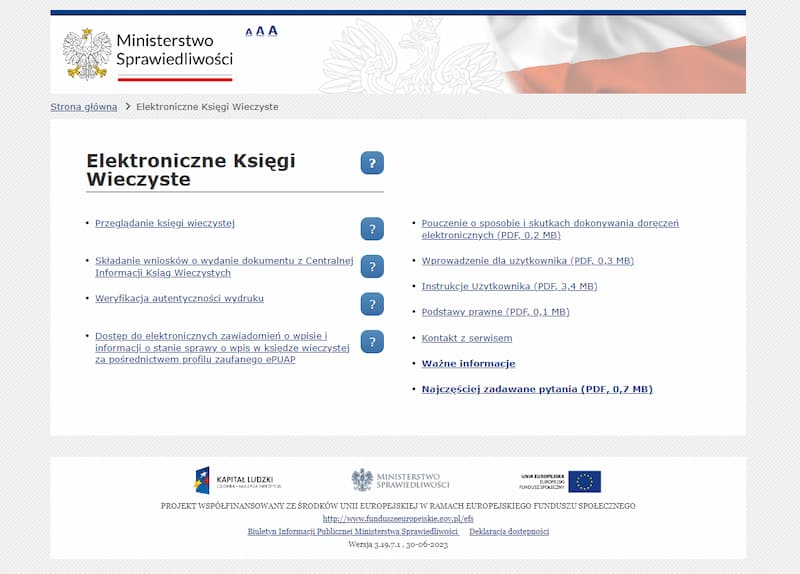Click the Ministerstwo Sprawiedliwości eagle logo in header
Viewport: 800px width, 574px height.
tap(87, 53)
